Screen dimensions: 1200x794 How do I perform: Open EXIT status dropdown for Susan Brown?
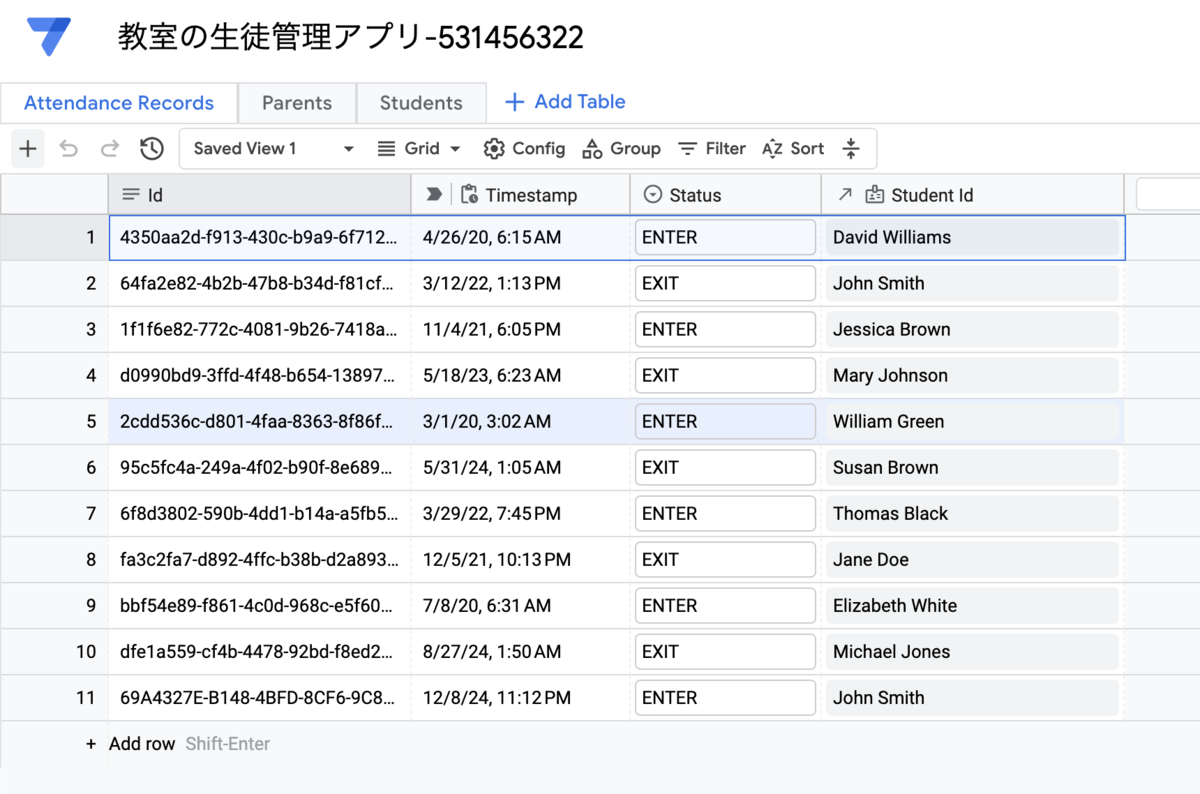[x=725, y=468]
